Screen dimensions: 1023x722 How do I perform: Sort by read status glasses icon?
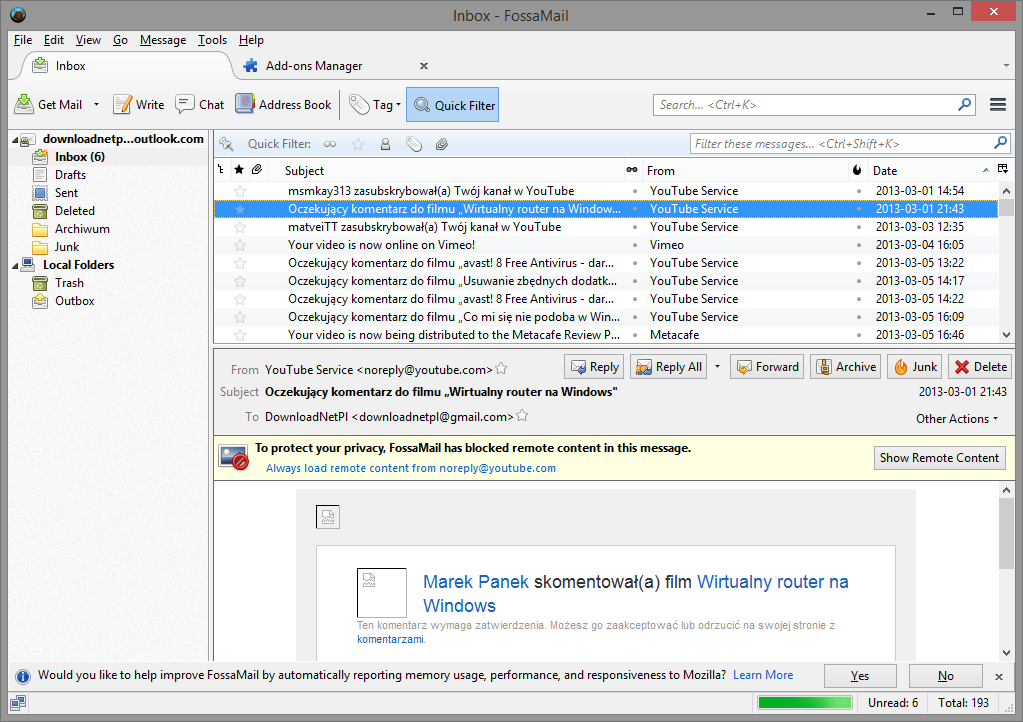[x=632, y=170]
